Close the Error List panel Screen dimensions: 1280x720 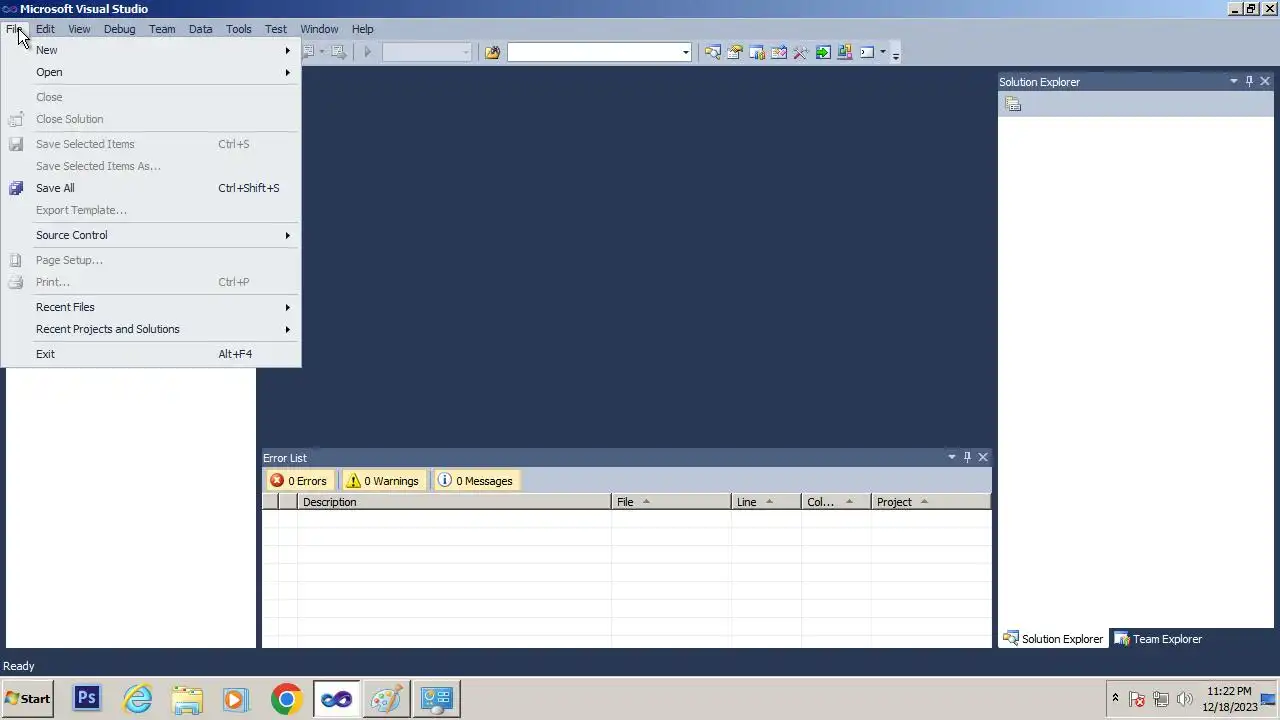pyautogui.click(x=983, y=457)
